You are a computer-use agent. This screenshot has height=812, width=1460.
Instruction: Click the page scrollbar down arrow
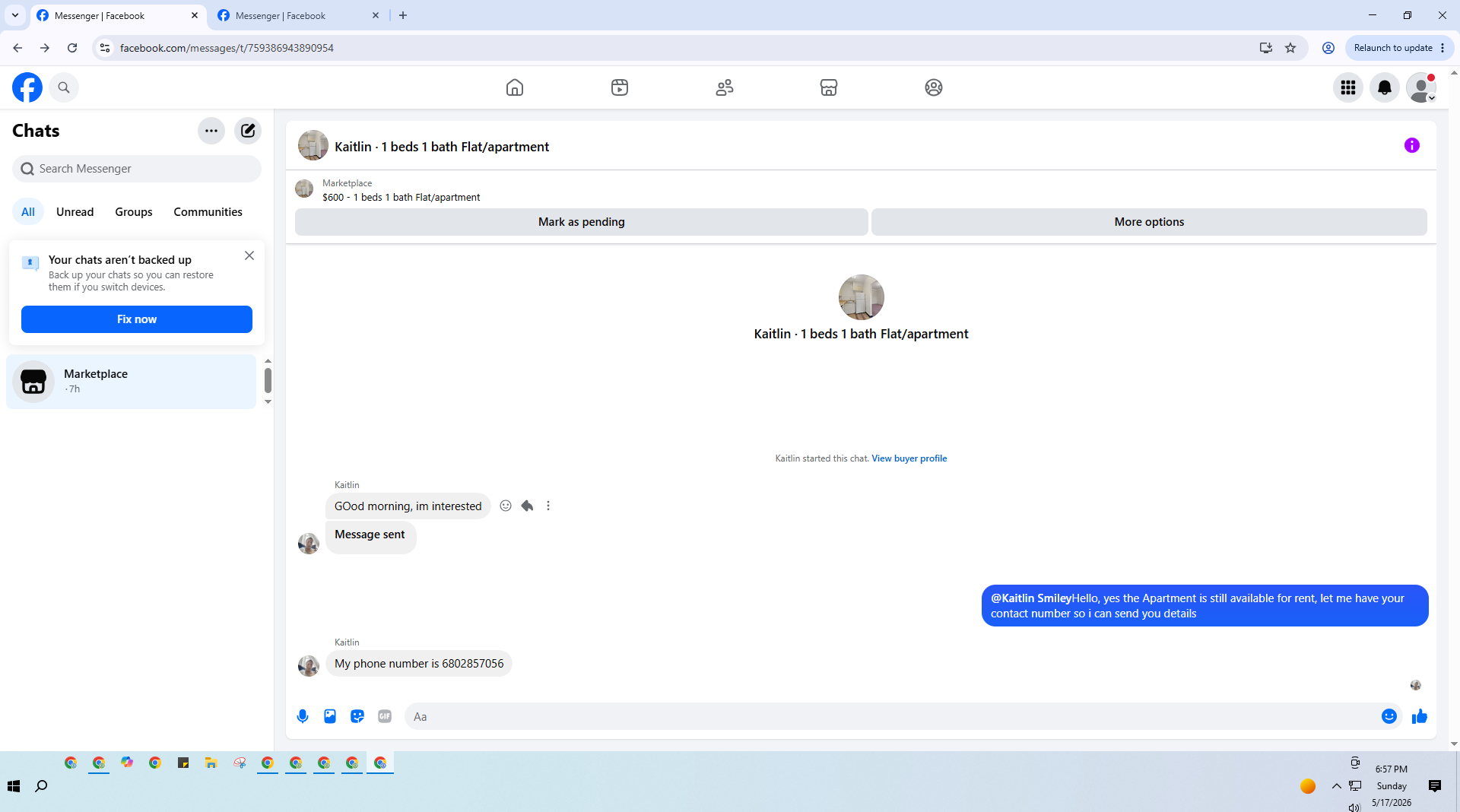(1454, 744)
